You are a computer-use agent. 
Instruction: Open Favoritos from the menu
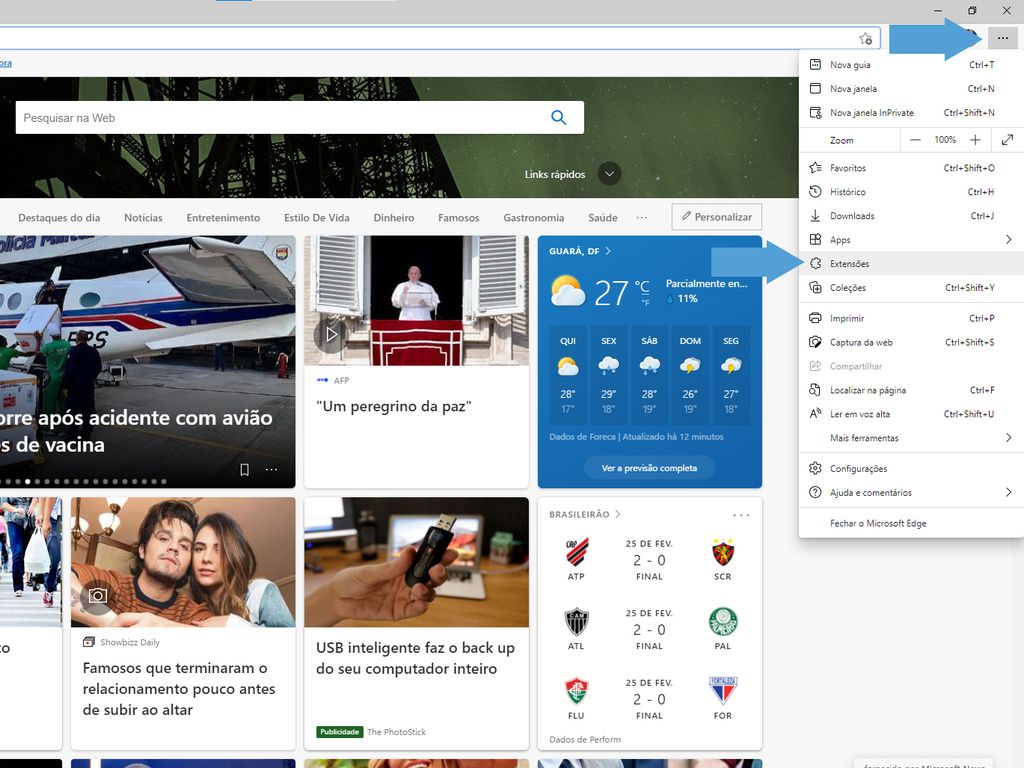coord(911,168)
